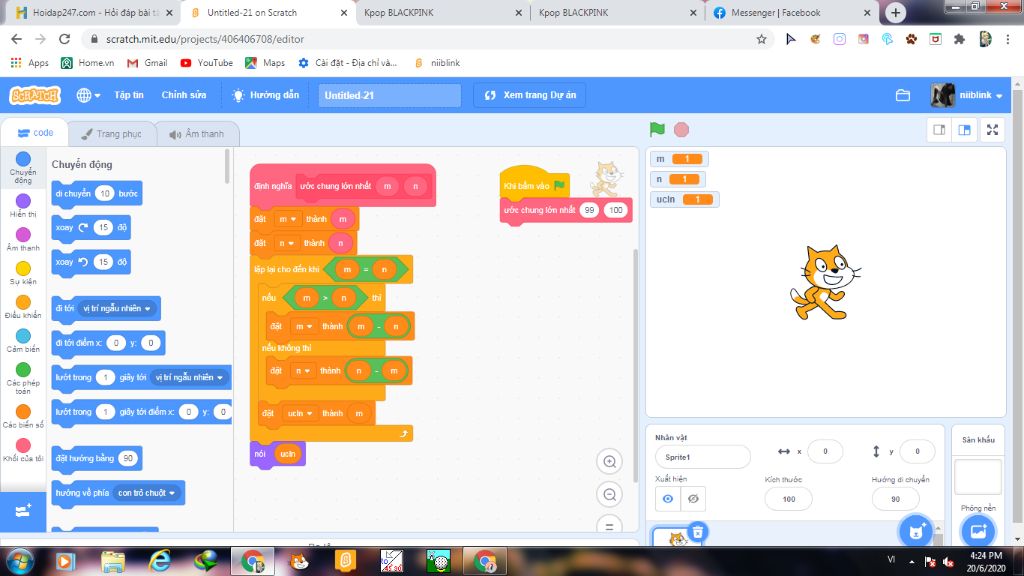The image size is (1024, 576).
Task: Click the Khi bấm vào flag hat block
Action: click(534, 184)
